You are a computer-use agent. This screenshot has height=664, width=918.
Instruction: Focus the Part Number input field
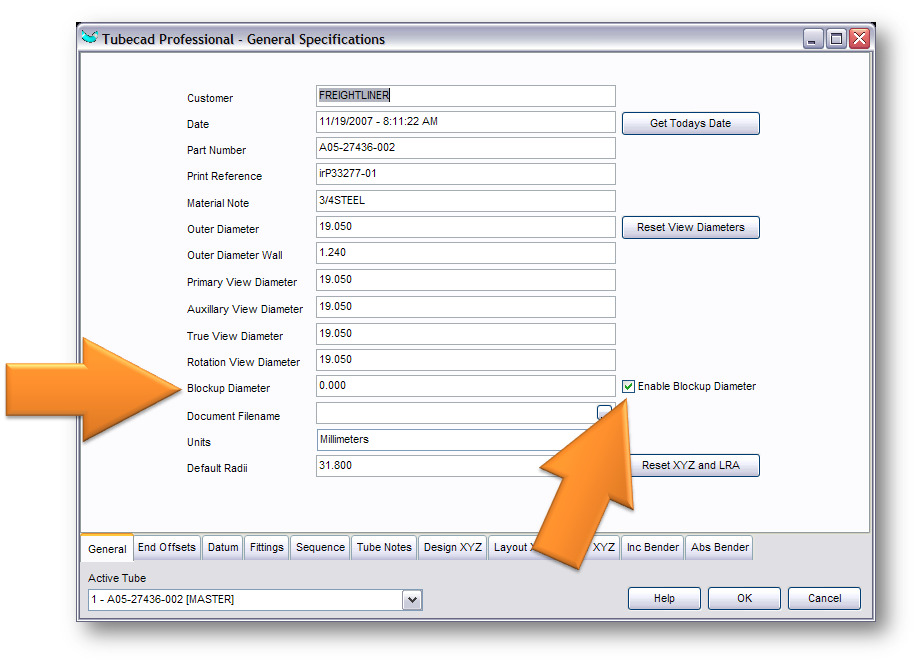465,148
